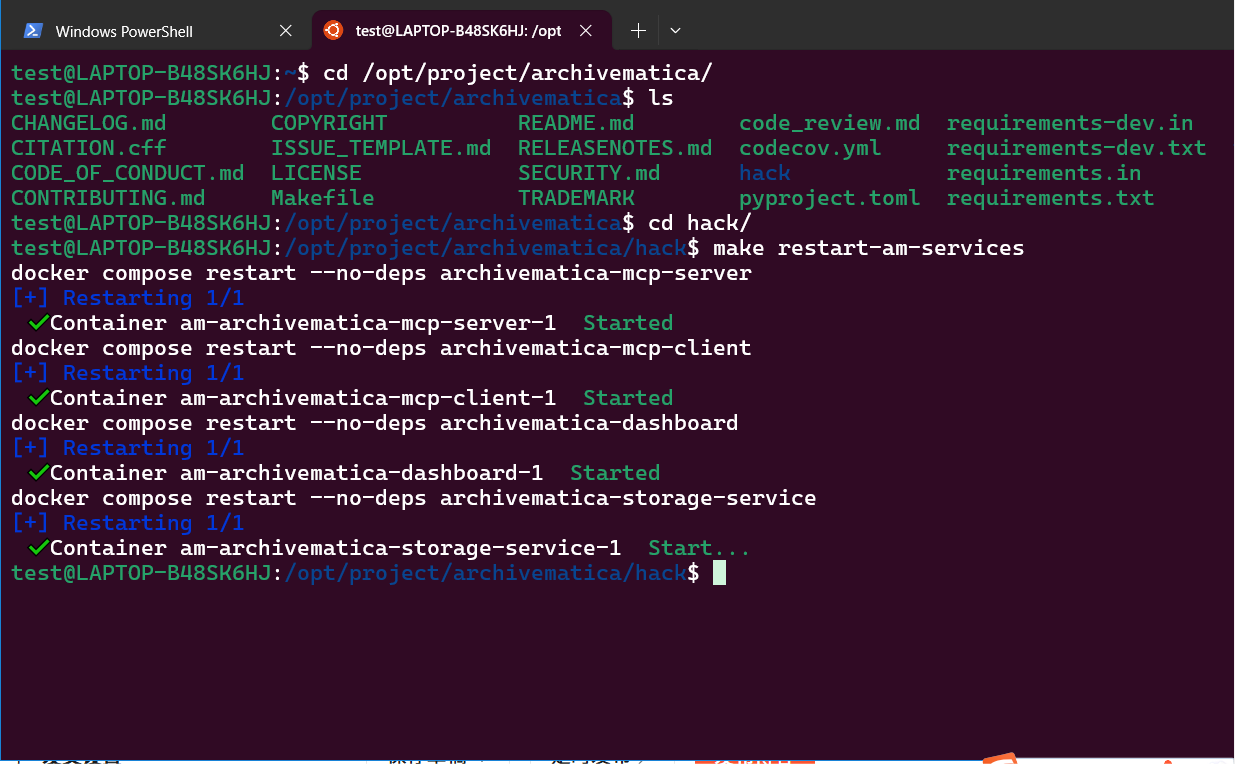1235x764 pixels.
Task: Click the green checkmark beside mcp-client-1 container
Action: (x=38, y=397)
